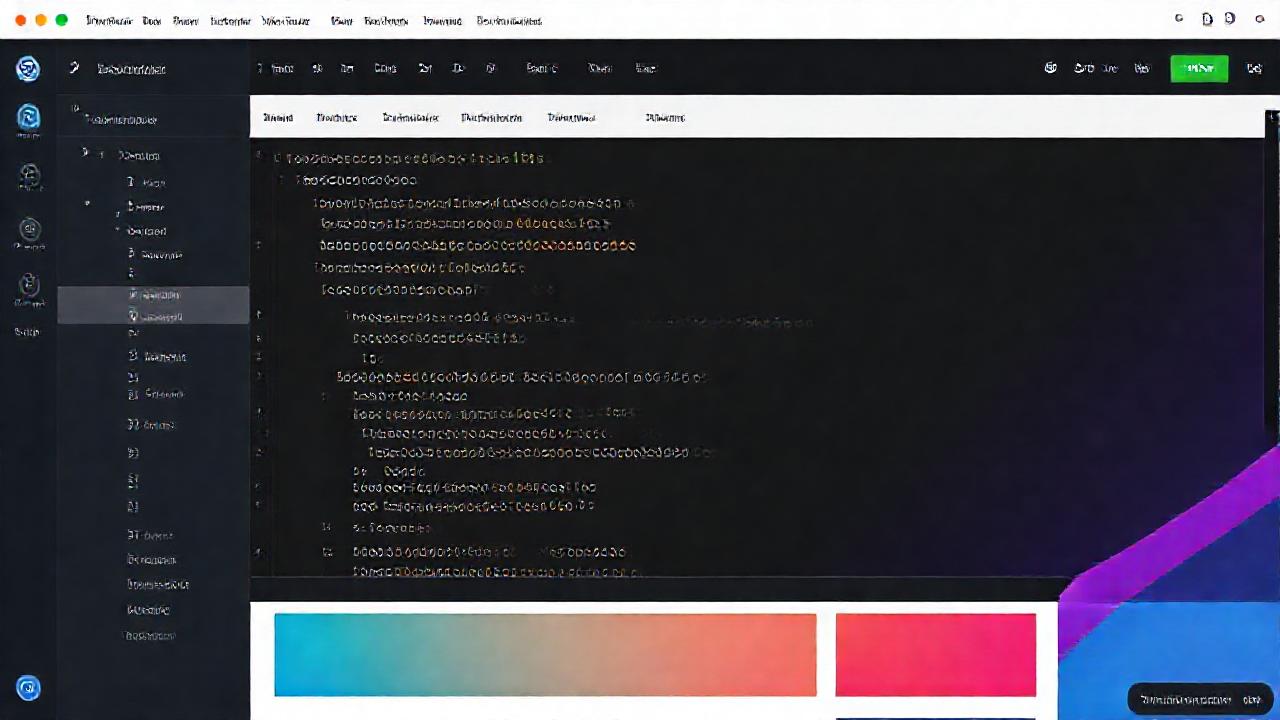Minimize the window using the yellow round button
This screenshot has height=720, width=1280.
(x=41, y=20)
